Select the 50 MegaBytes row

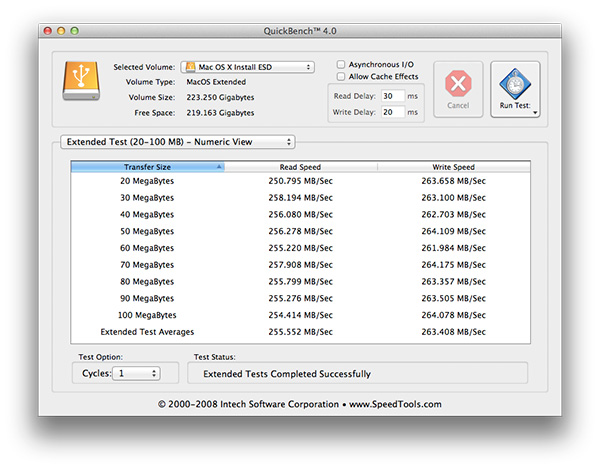click(x=300, y=231)
